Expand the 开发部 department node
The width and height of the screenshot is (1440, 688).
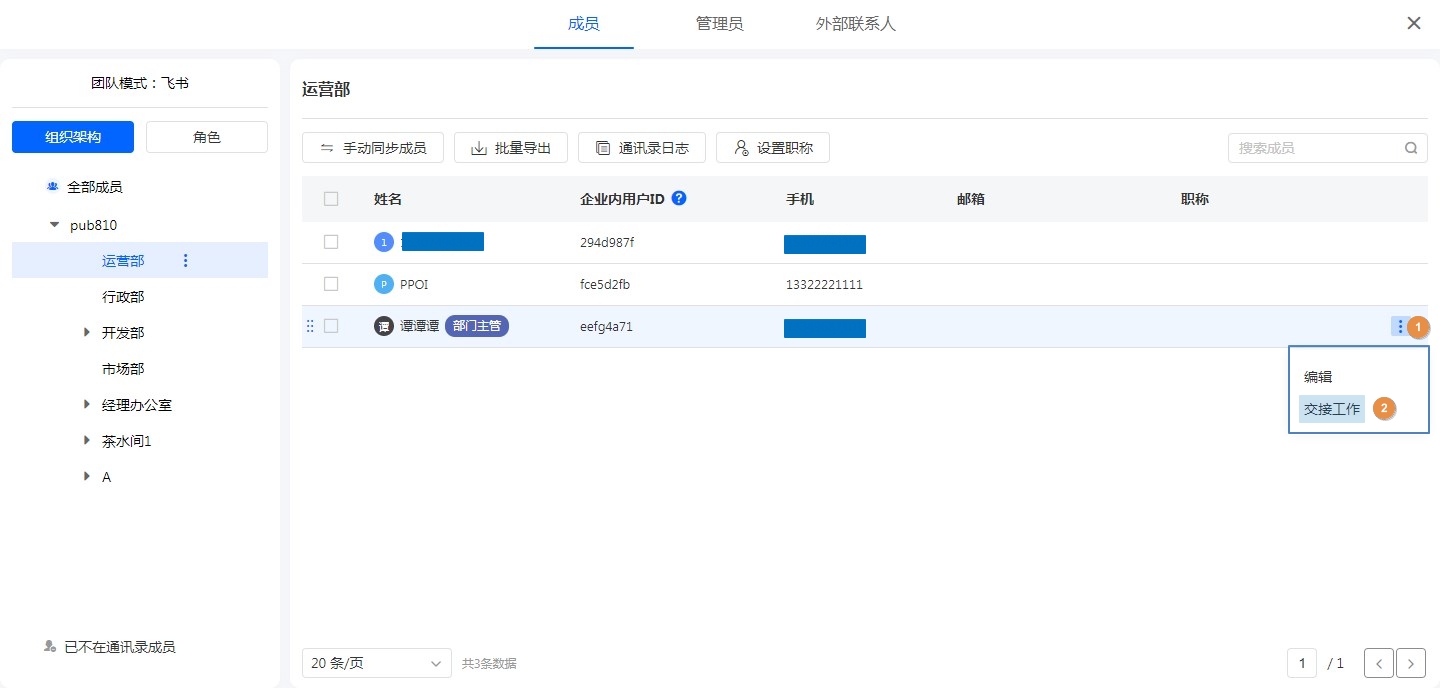(87, 333)
